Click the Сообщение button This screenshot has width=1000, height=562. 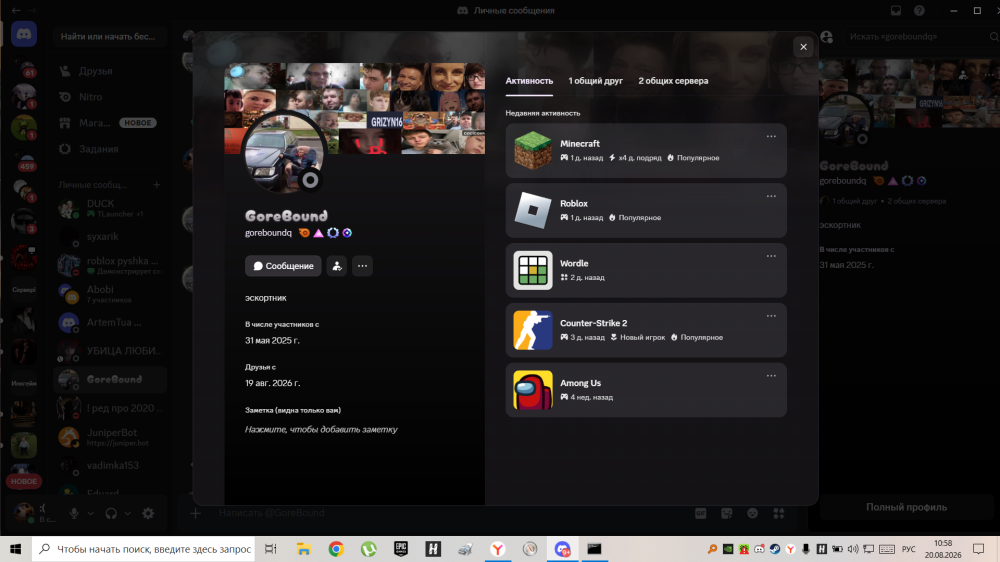[283, 266]
